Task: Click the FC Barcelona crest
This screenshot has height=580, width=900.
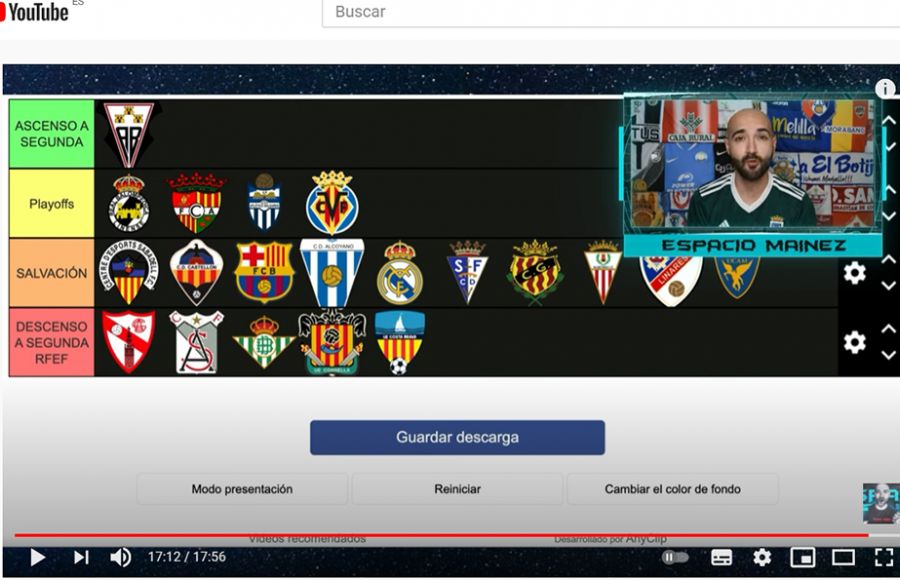Action: coord(264,272)
